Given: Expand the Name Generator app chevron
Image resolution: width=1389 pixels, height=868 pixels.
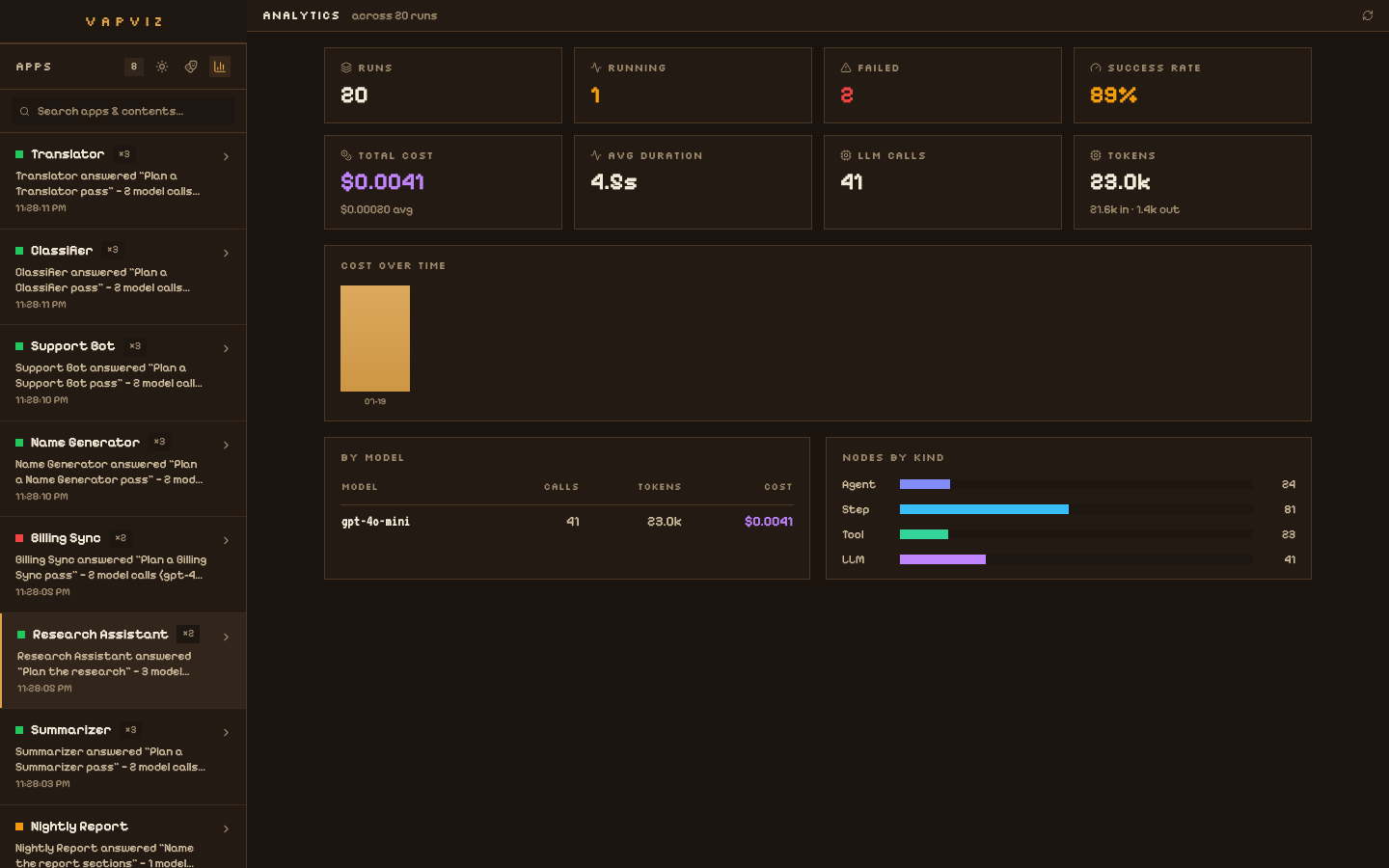Looking at the screenshot, I should pyautogui.click(x=226, y=445).
